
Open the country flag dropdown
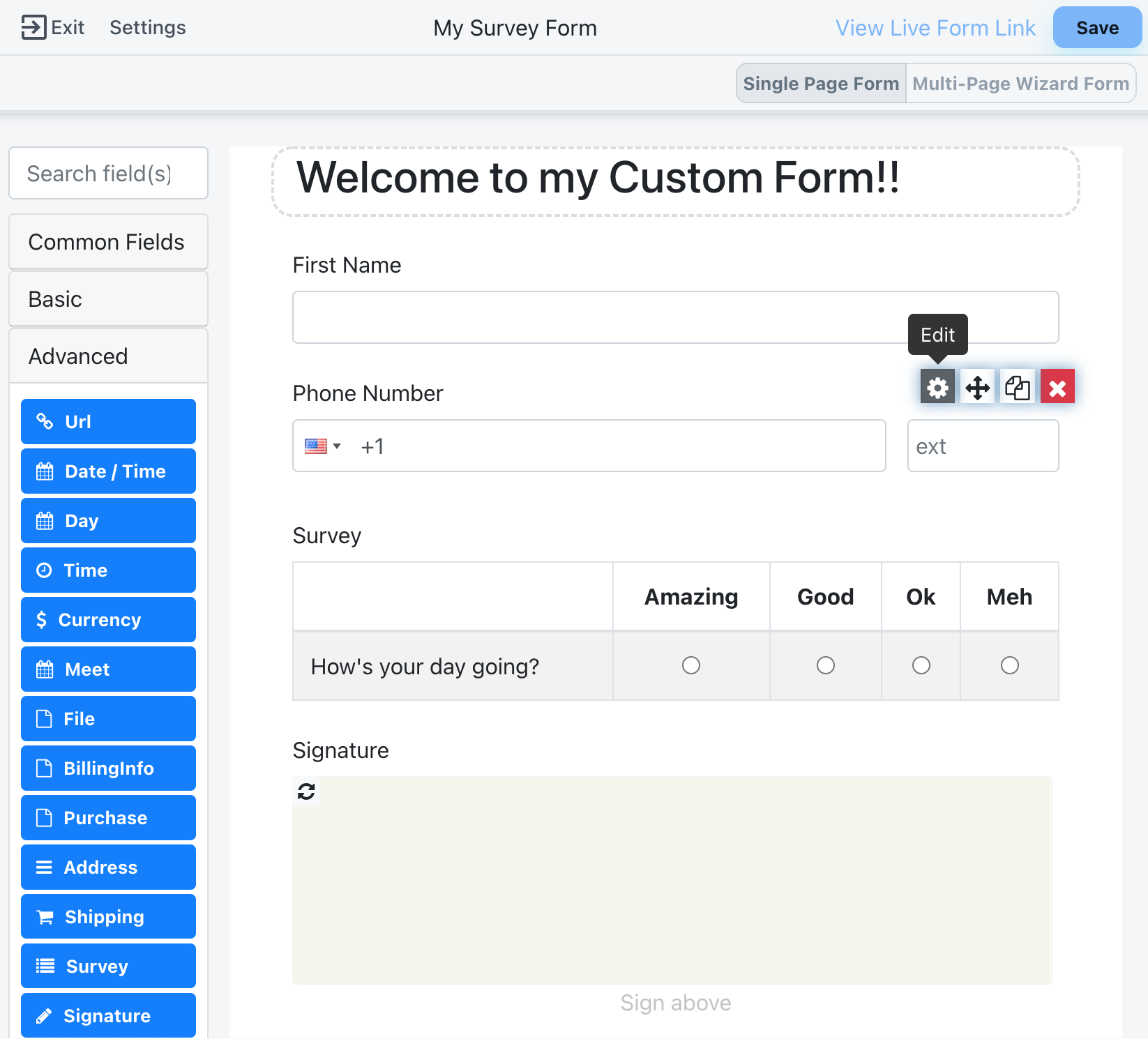pos(322,446)
